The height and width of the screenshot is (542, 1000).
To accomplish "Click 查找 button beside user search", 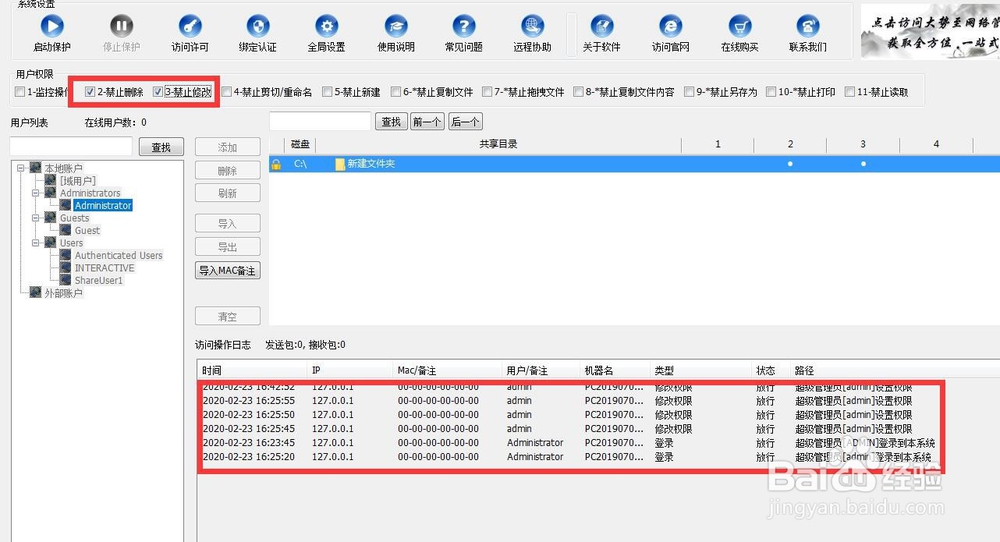I will (161, 147).
